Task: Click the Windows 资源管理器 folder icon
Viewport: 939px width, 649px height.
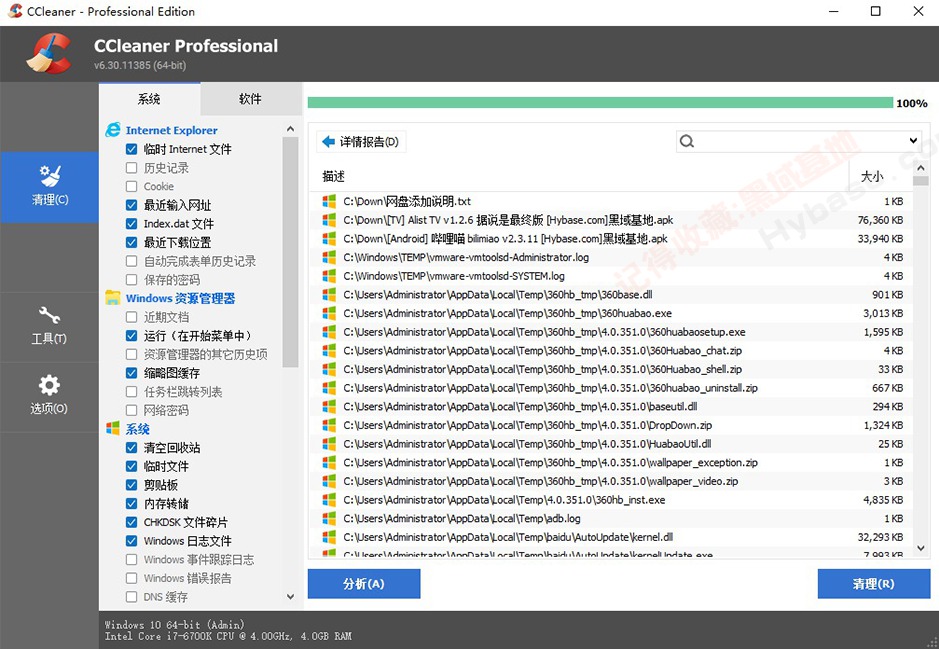Action: 113,298
